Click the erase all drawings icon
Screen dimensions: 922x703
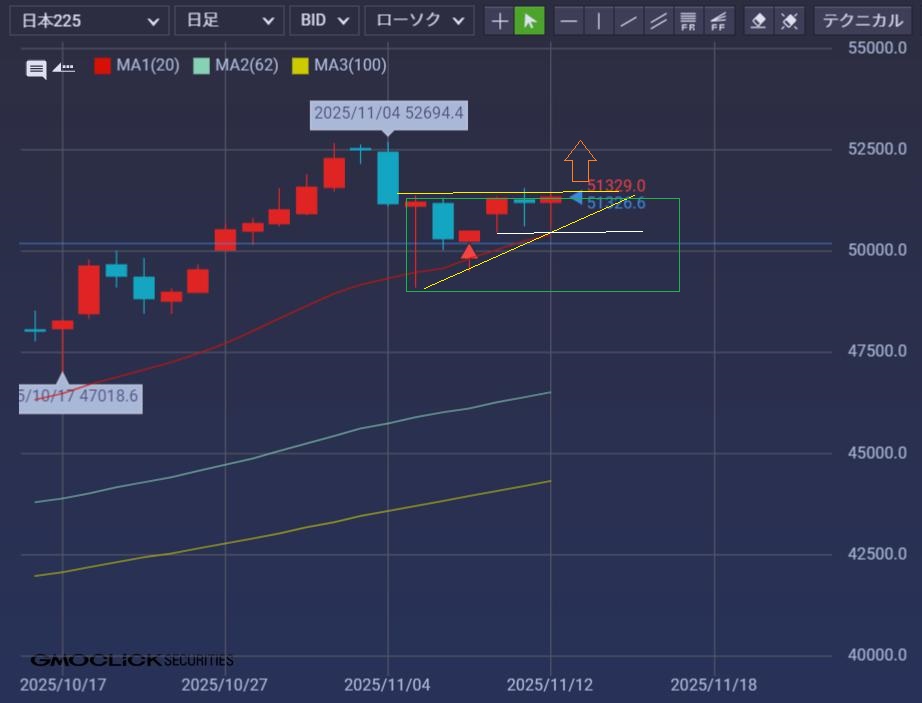coord(789,20)
